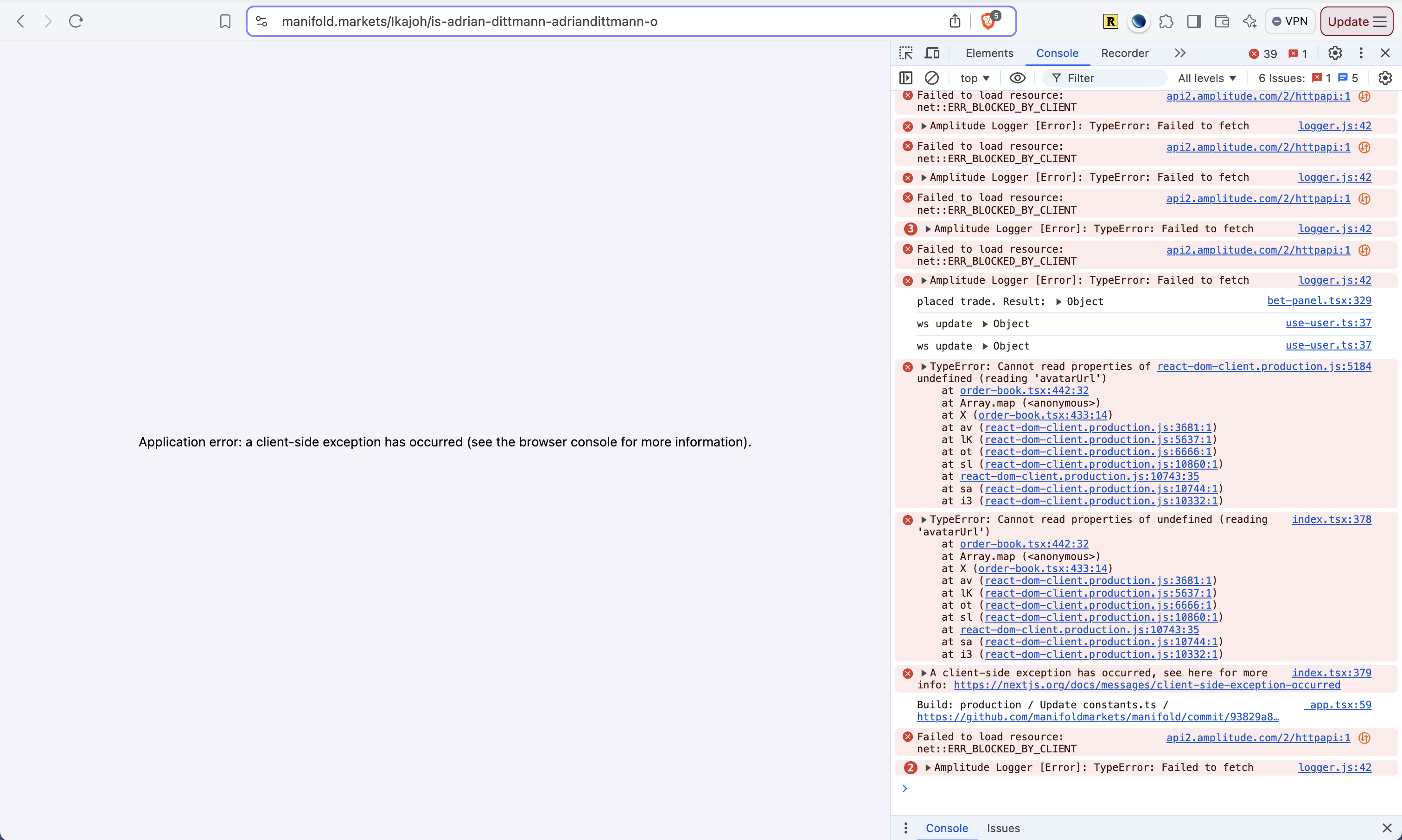
Task: Open console settings gear icon
Action: 1385,78
